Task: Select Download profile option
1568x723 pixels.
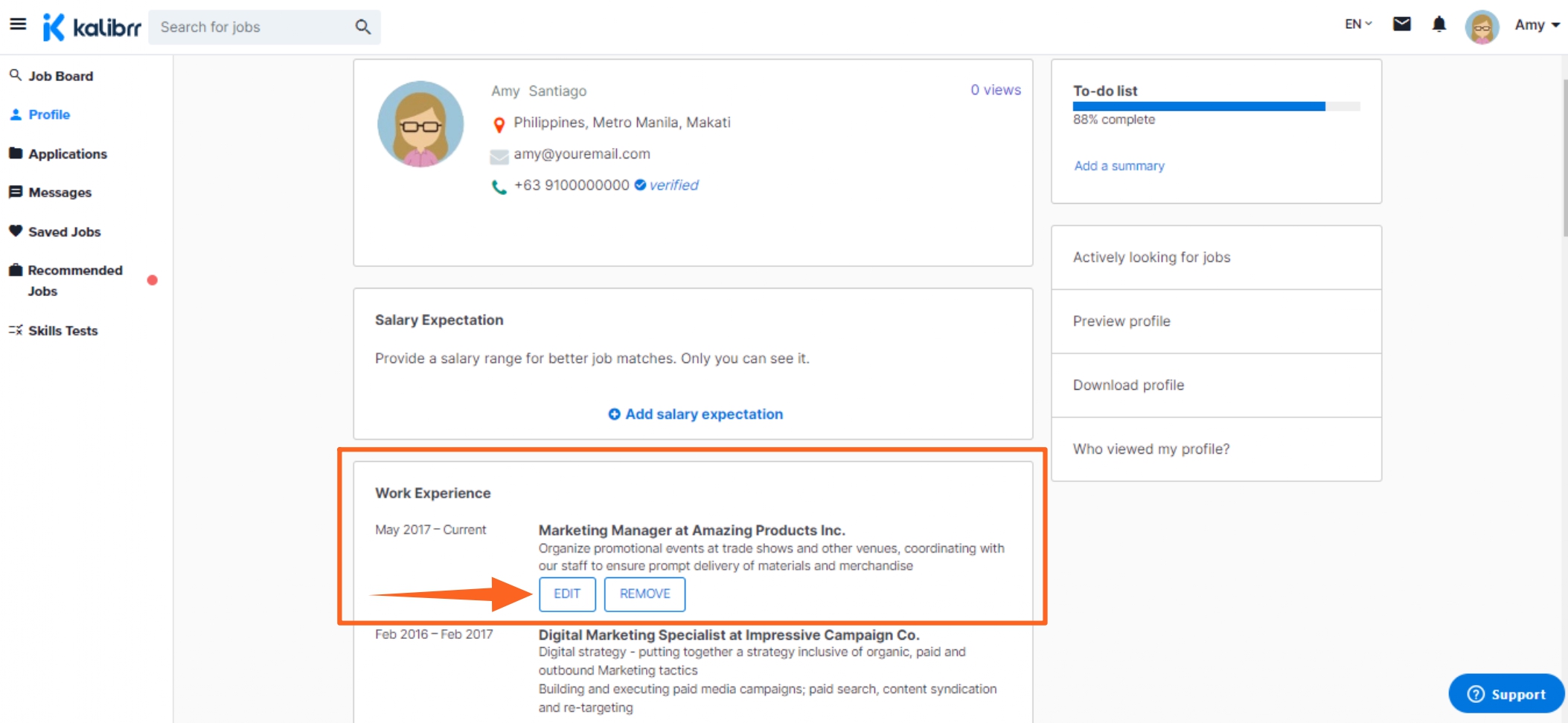Action: click(x=1128, y=385)
